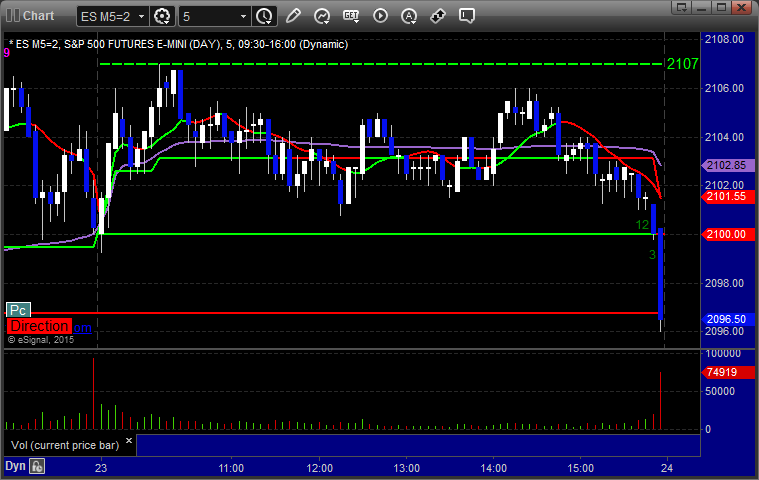The image size is (759, 480).
Task: Click the chart title ES M5=2 S&P 500 text
Action: click(x=179, y=45)
